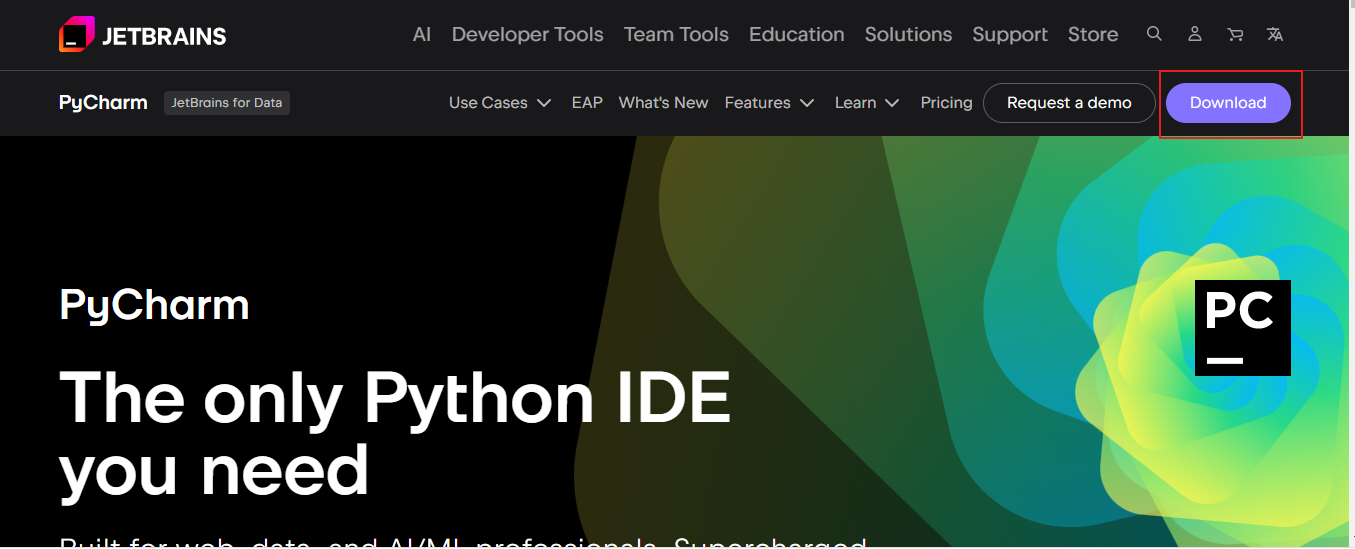Open the Support menu

(x=1010, y=34)
